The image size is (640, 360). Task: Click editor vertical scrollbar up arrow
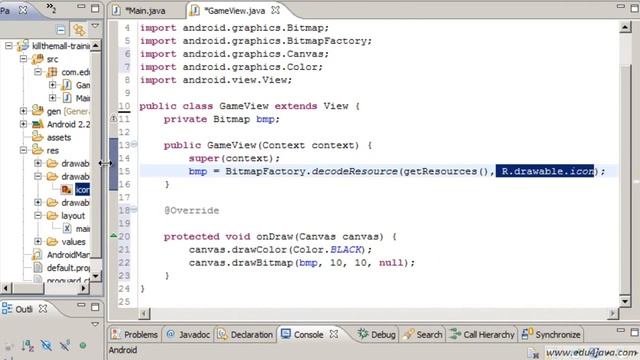pyautogui.click(x=625, y=27)
